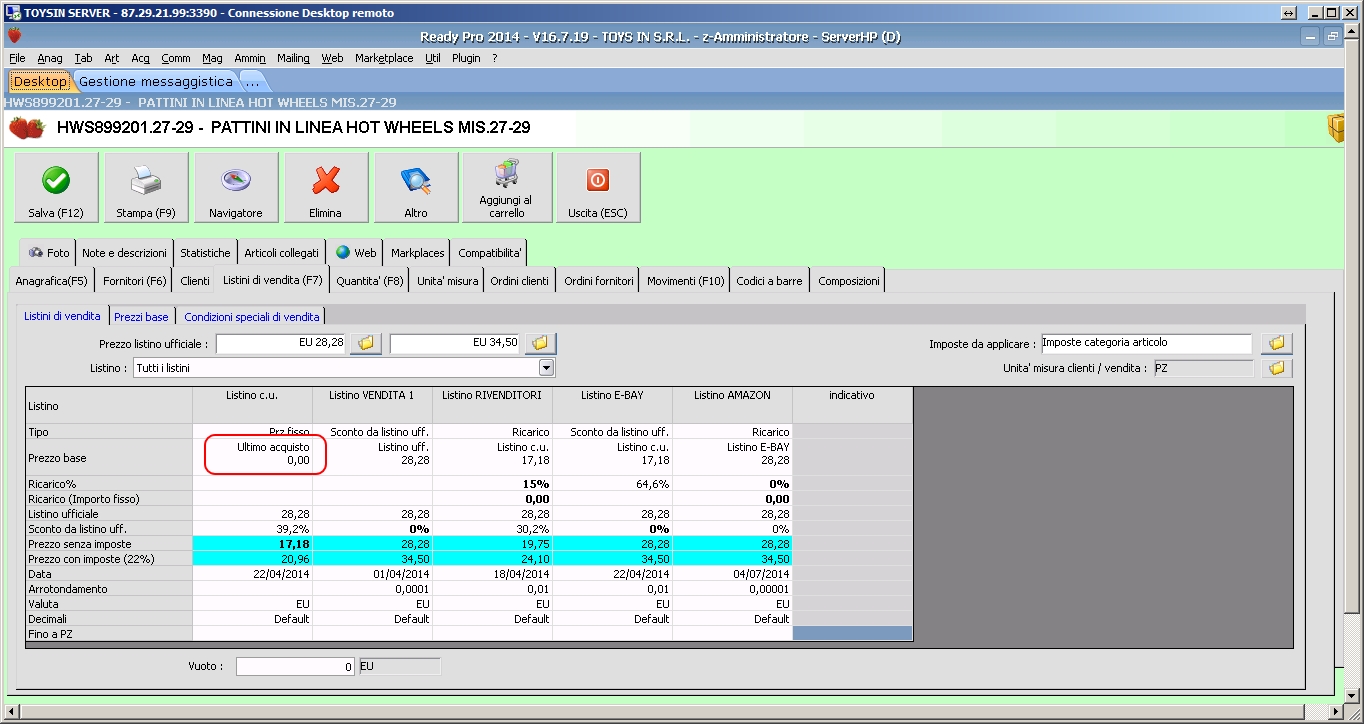Open the Markplaces tab
The height and width of the screenshot is (724, 1364).
point(418,253)
